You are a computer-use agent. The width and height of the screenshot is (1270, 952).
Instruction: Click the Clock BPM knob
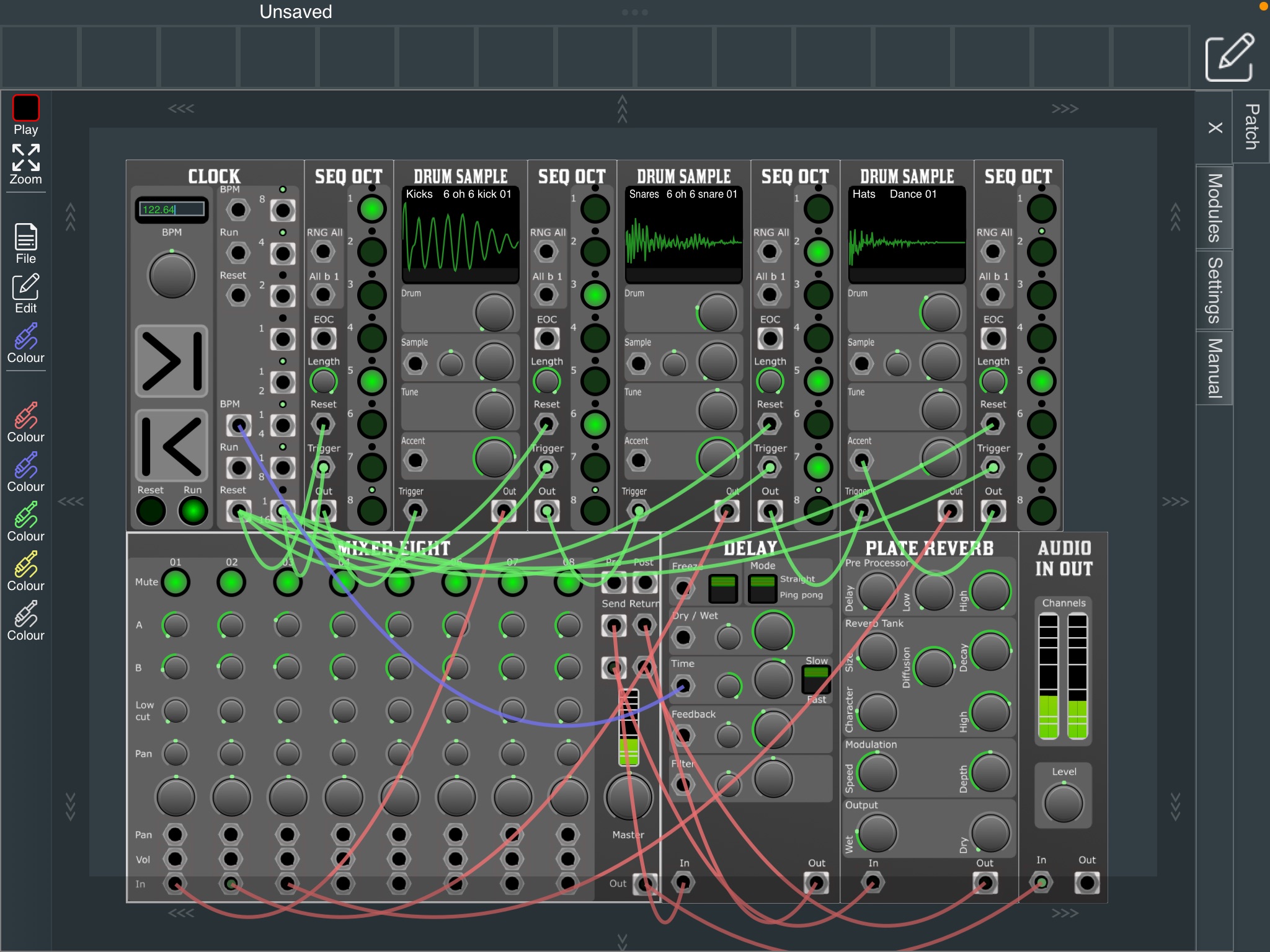coord(172,275)
